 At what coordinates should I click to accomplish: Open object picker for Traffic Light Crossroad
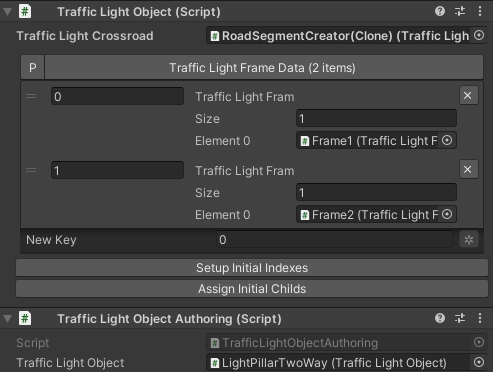click(x=479, y=35)
